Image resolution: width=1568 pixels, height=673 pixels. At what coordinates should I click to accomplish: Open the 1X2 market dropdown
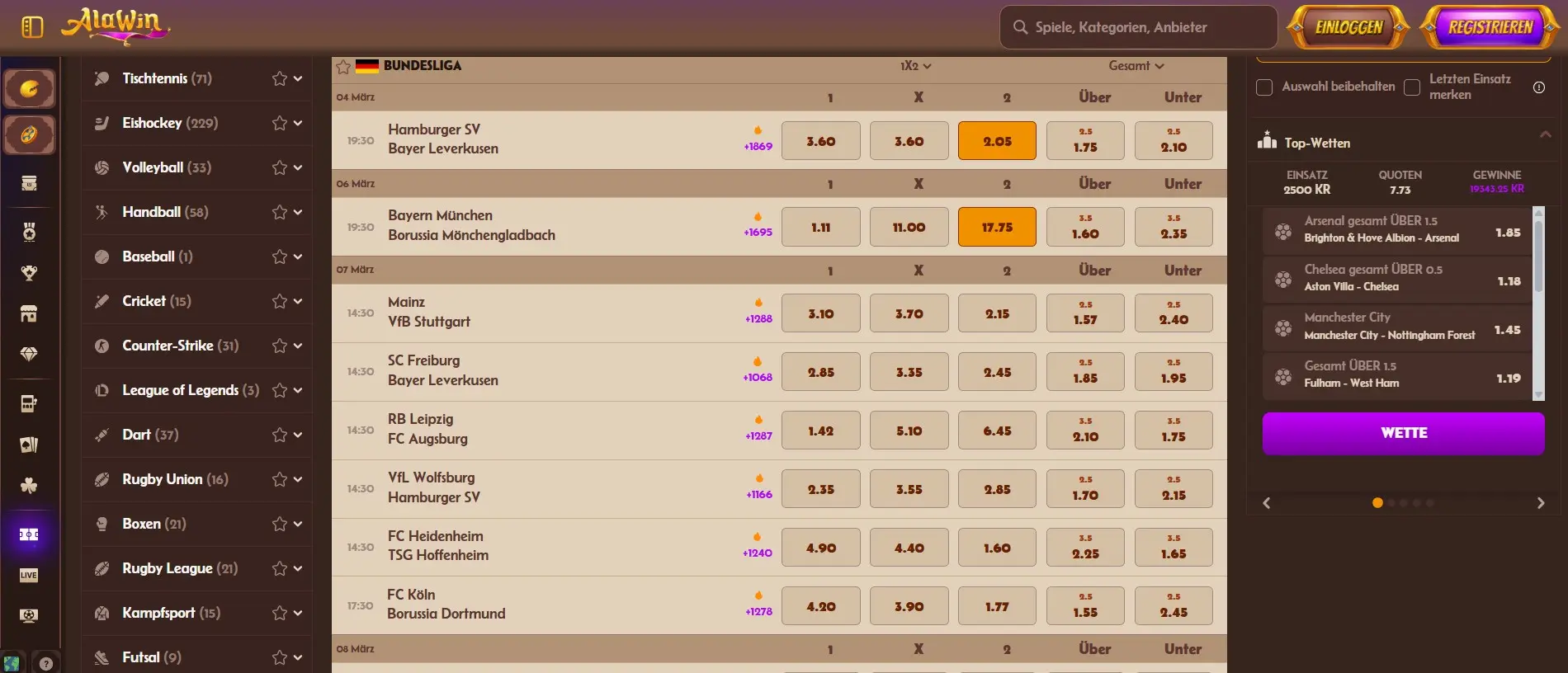(x=915, y=66)
